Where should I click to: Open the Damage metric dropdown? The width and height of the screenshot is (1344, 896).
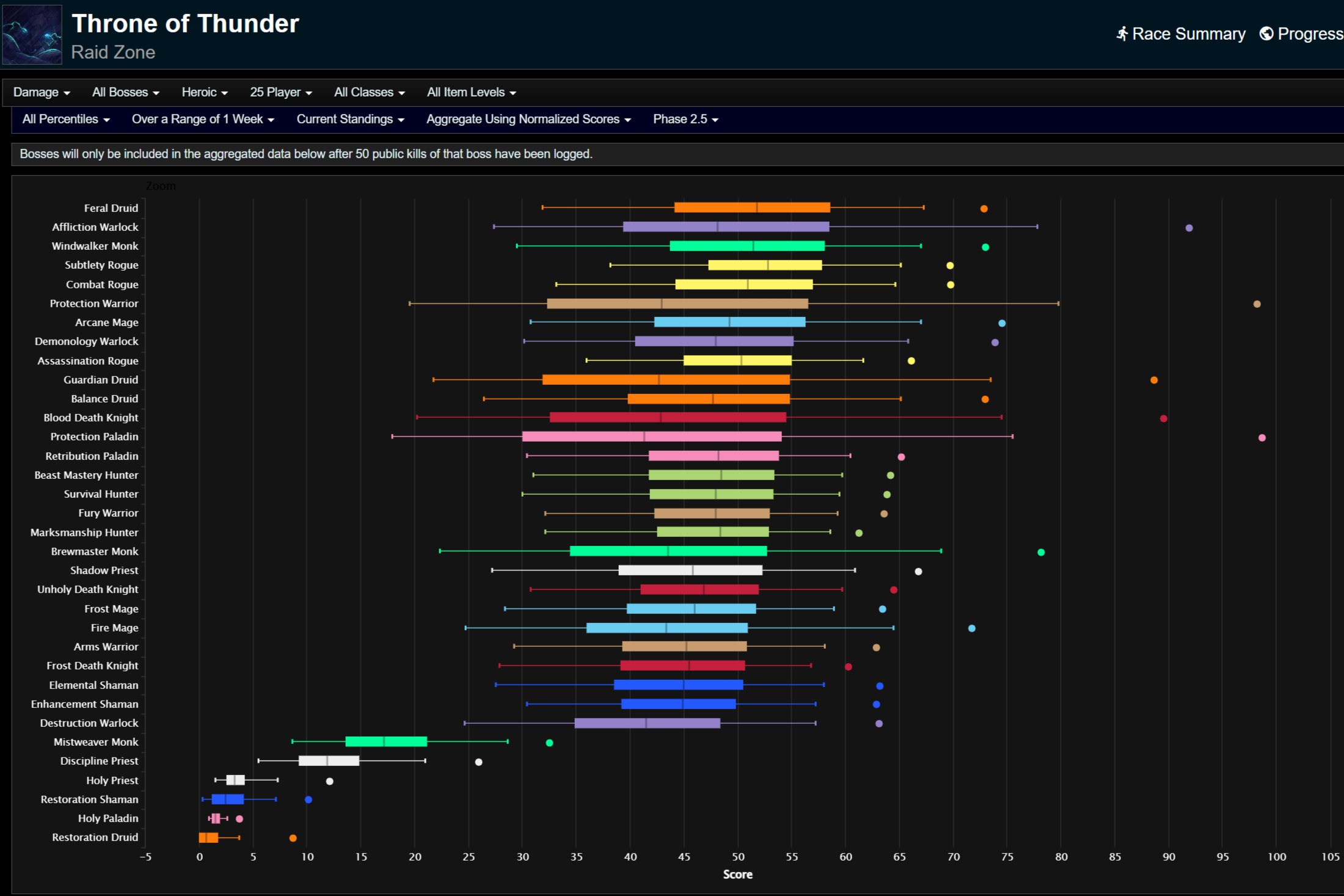click(42, 92)
